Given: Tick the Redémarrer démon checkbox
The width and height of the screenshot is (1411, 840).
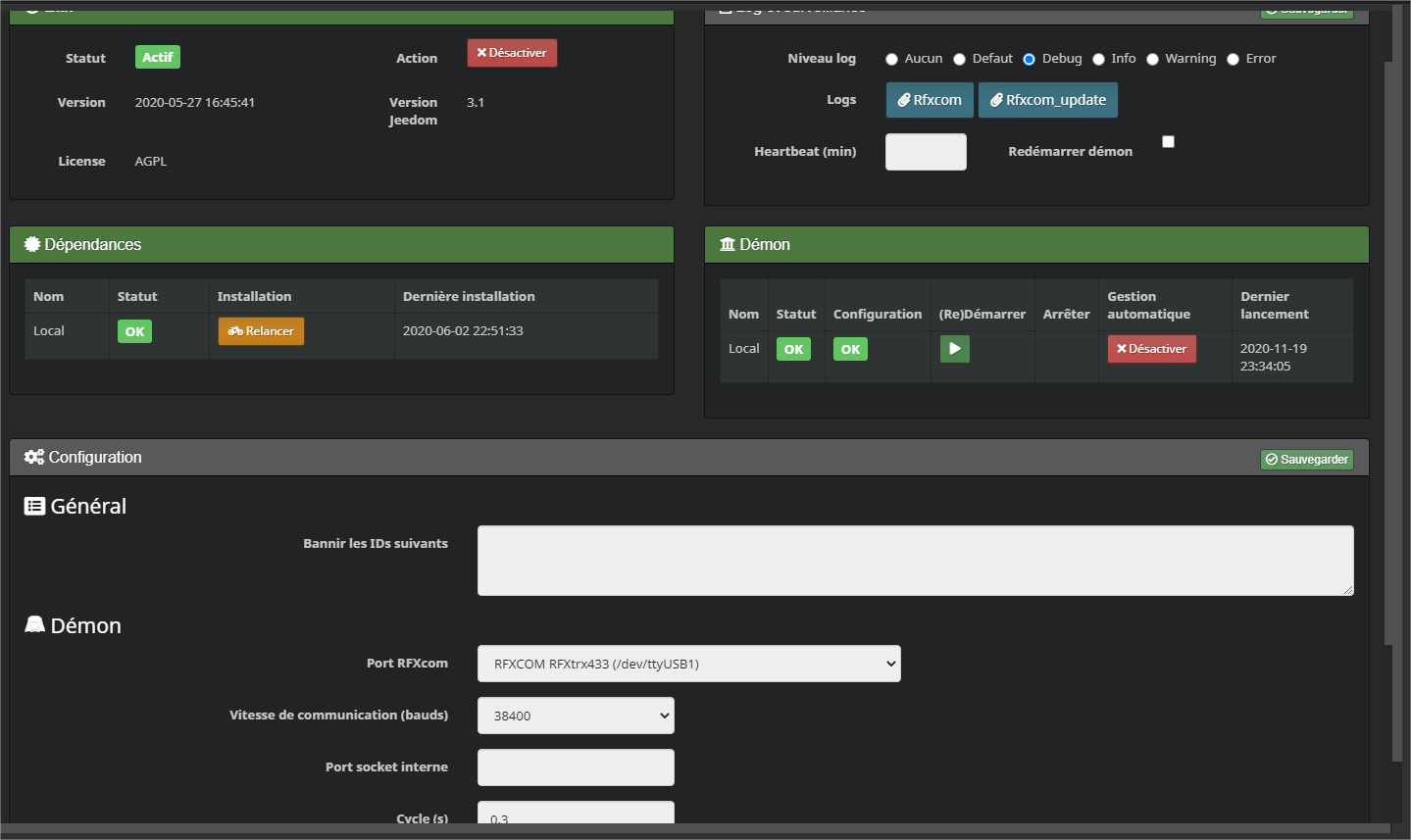Looking at the screenshot, I should click(x=1168, y=142).
